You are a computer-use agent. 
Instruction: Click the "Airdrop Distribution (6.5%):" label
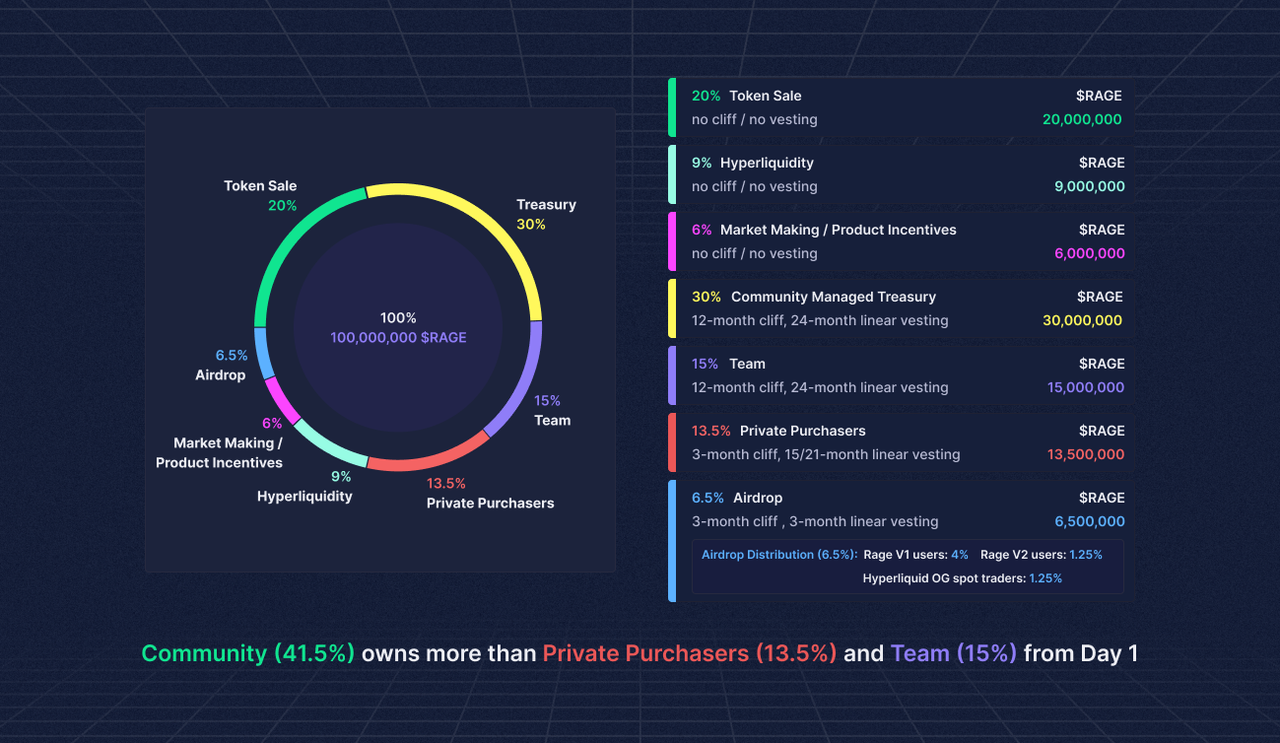point(779,555)
